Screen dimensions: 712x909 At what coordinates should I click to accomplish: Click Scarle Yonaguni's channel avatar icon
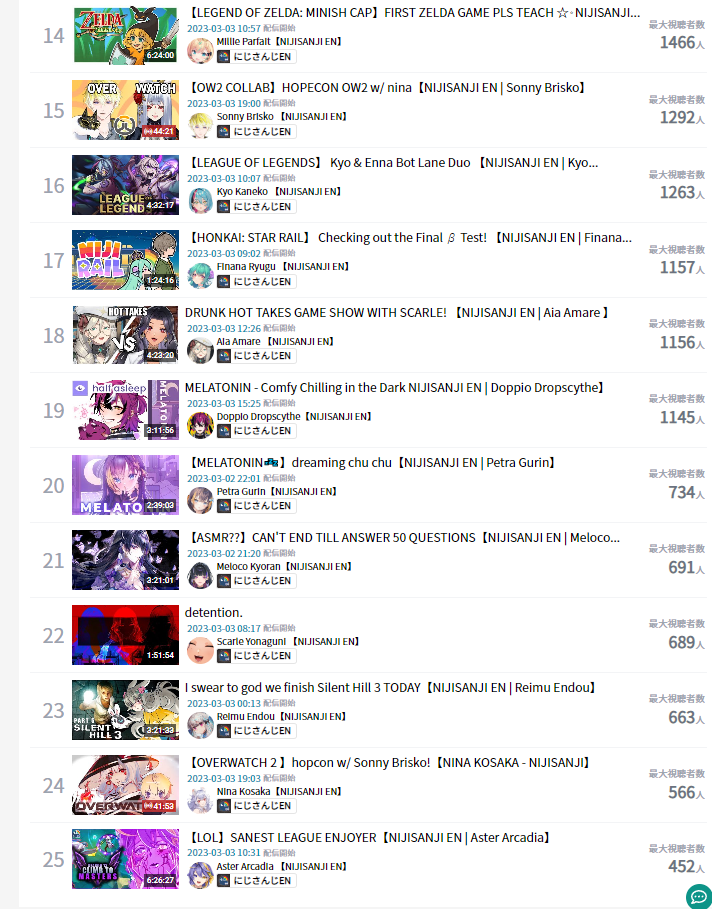click(200, 650)
